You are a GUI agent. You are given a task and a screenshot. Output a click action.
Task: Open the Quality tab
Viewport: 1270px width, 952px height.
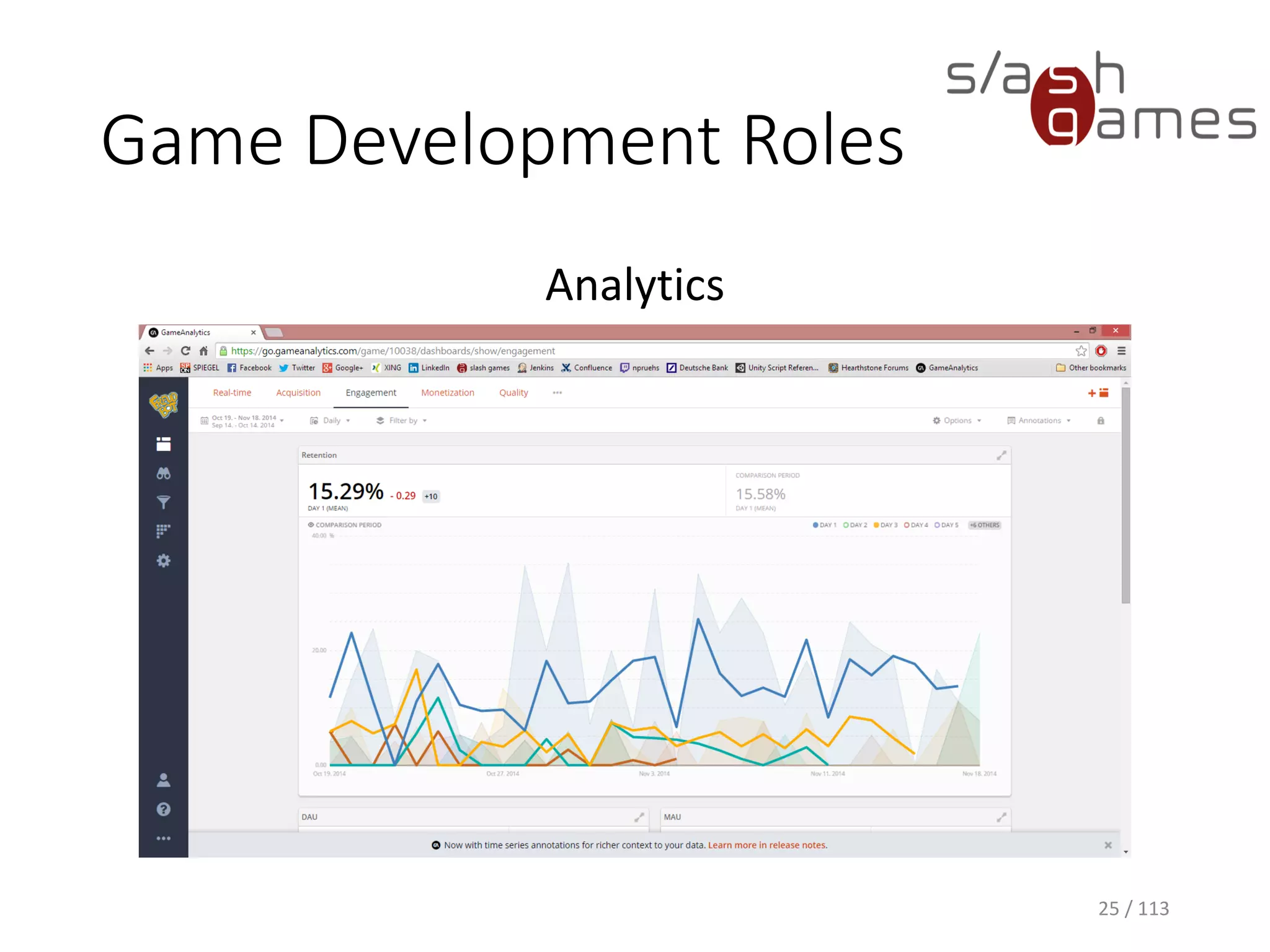pyautogui.click(x=513, y=393)
